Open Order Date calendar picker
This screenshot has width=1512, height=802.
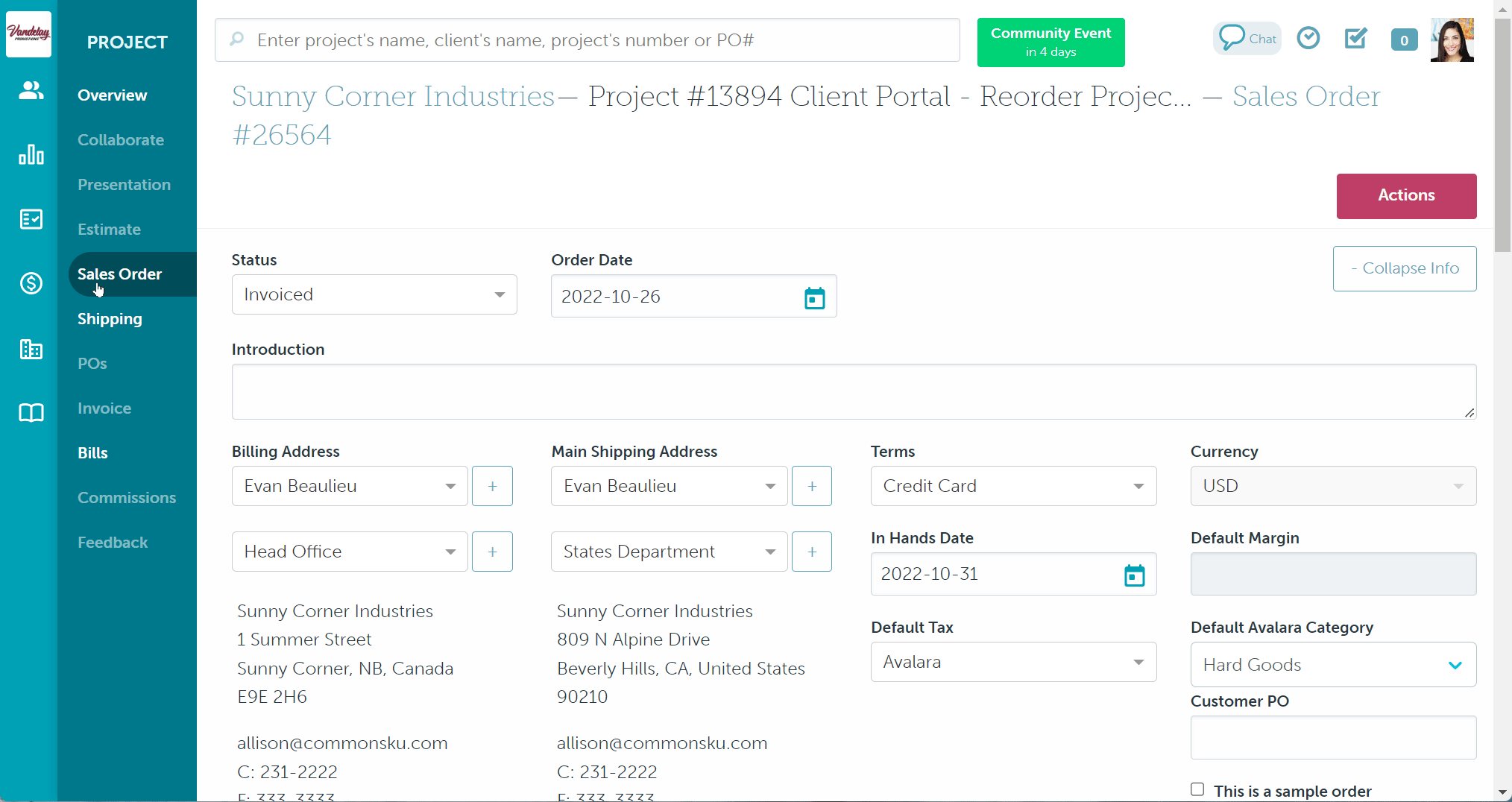tap(814, 297)
